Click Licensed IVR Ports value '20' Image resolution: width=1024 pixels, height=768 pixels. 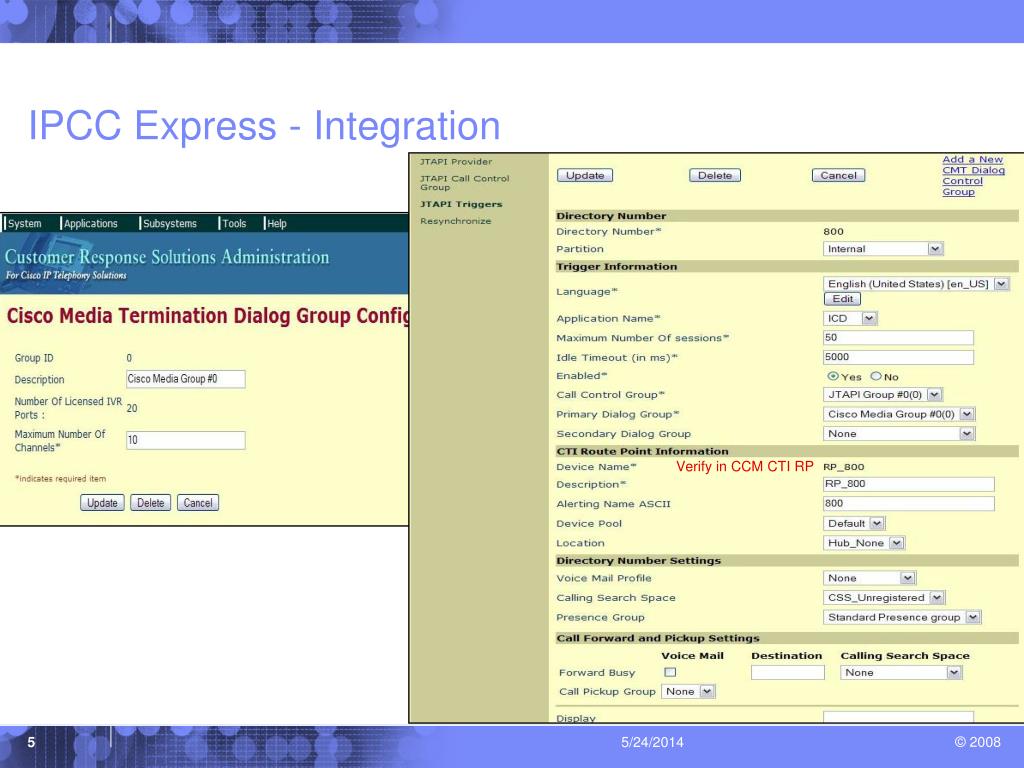coord(132,408)
